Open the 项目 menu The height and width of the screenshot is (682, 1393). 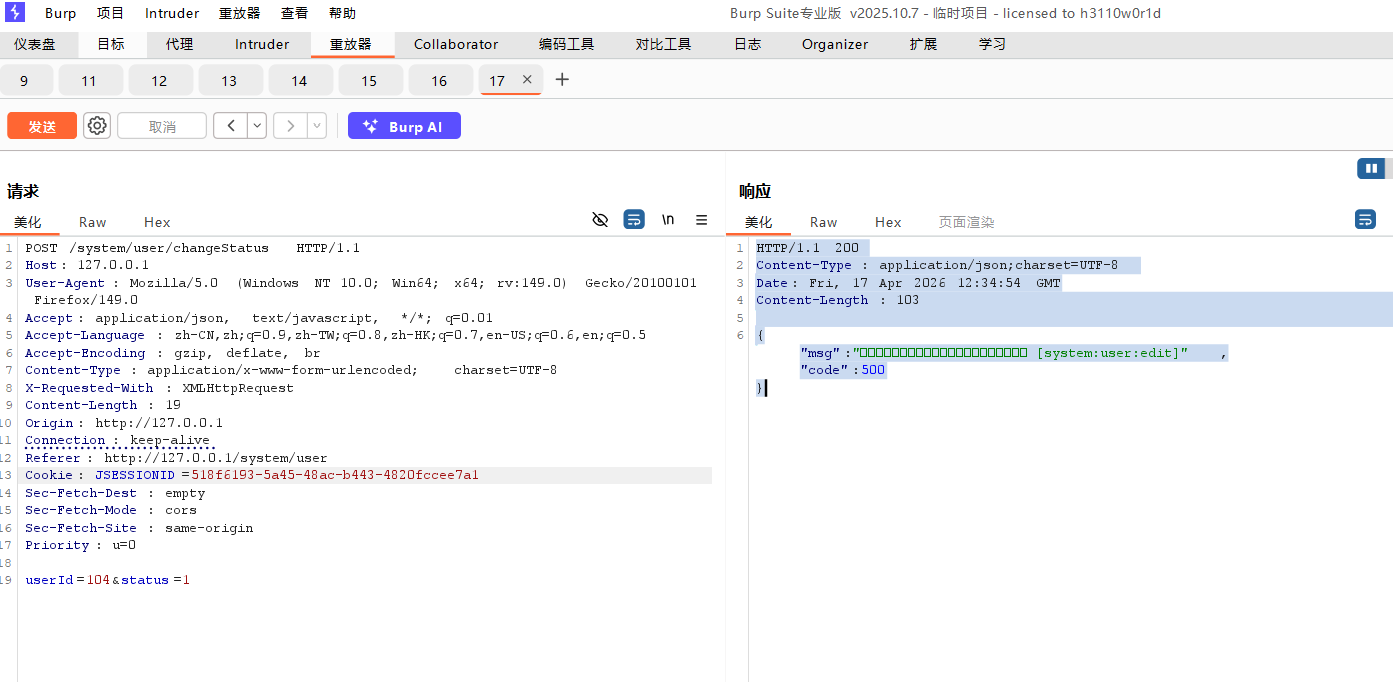(111, 13)
